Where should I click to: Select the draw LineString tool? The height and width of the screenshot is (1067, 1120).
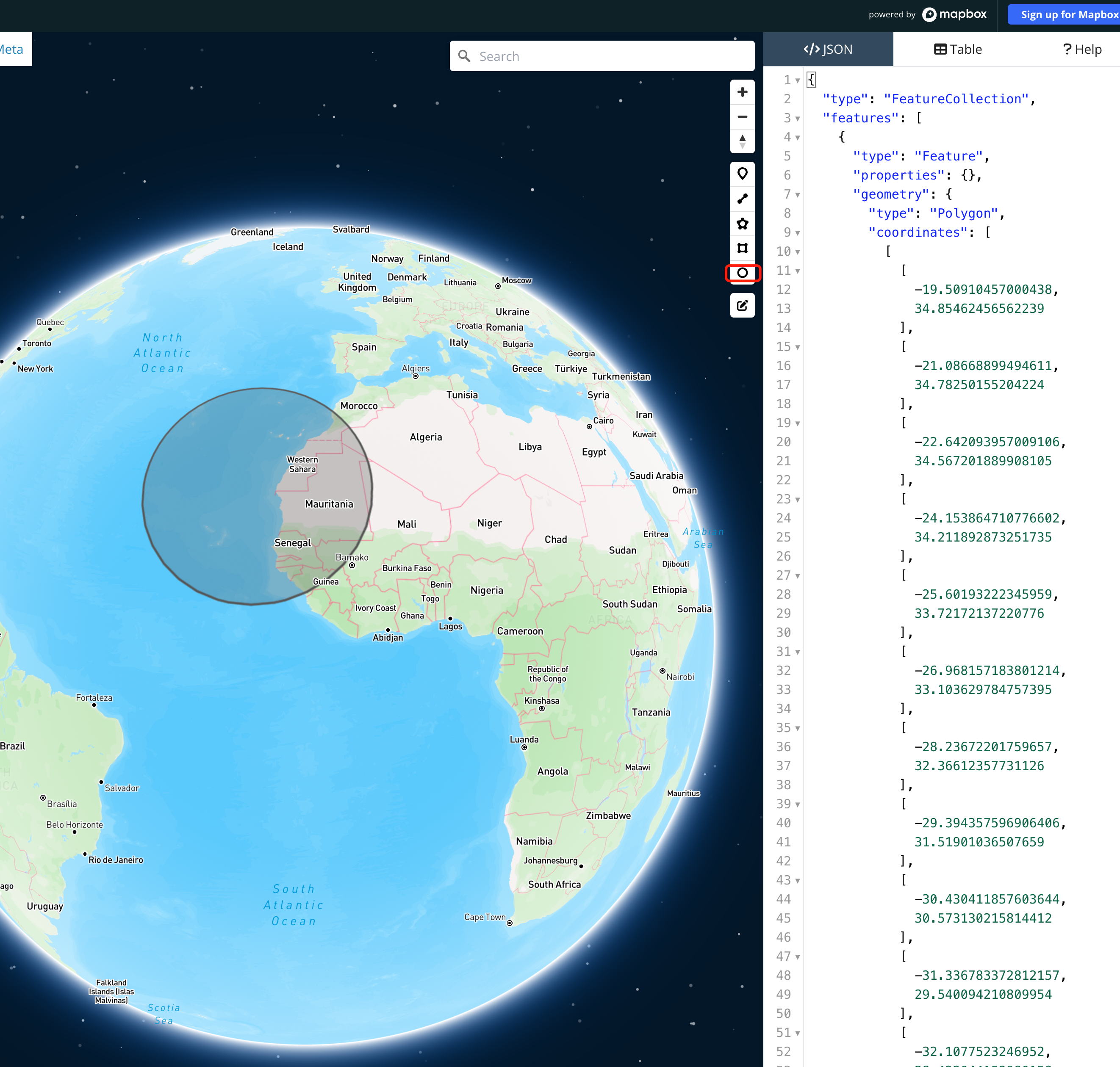tap(742, 199)
